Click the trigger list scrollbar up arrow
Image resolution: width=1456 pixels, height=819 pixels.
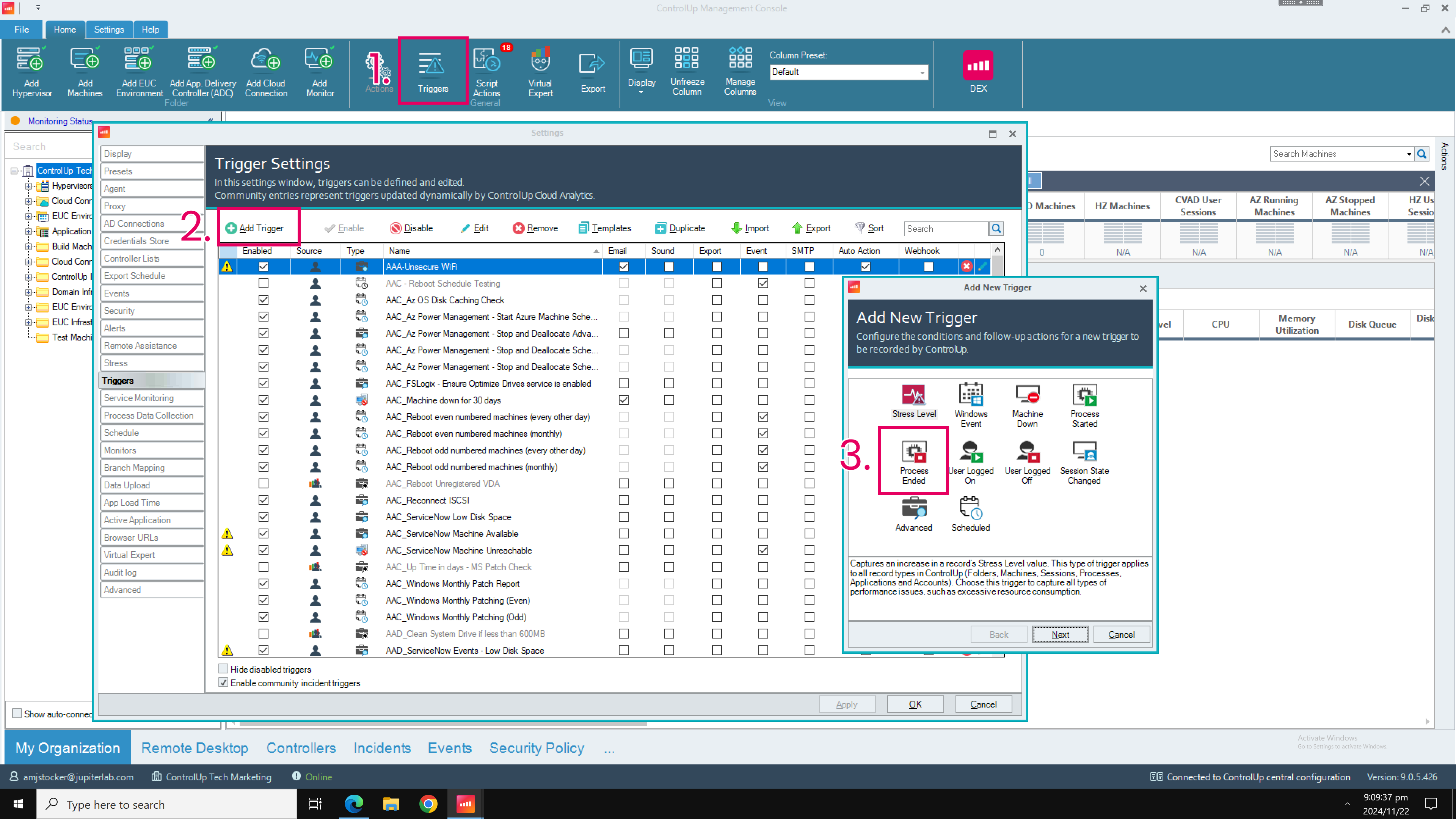tap(998, 250)
